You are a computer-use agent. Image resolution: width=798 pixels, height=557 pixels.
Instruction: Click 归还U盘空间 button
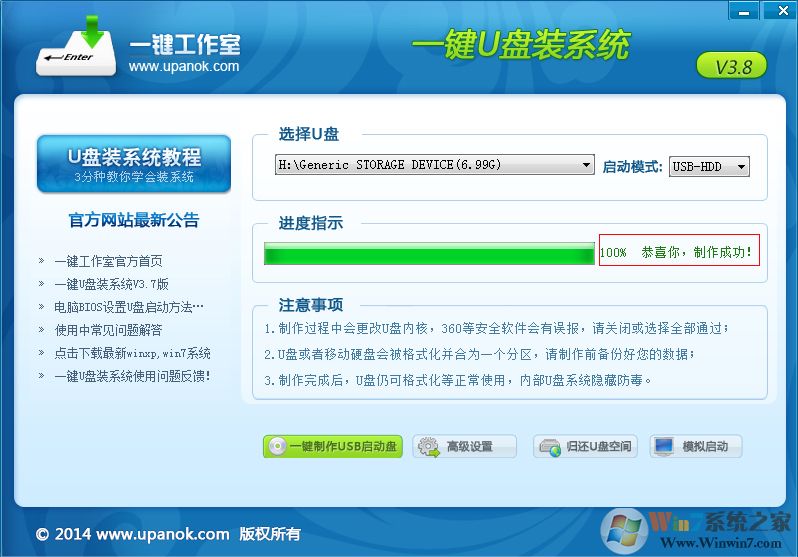(585, 447)
